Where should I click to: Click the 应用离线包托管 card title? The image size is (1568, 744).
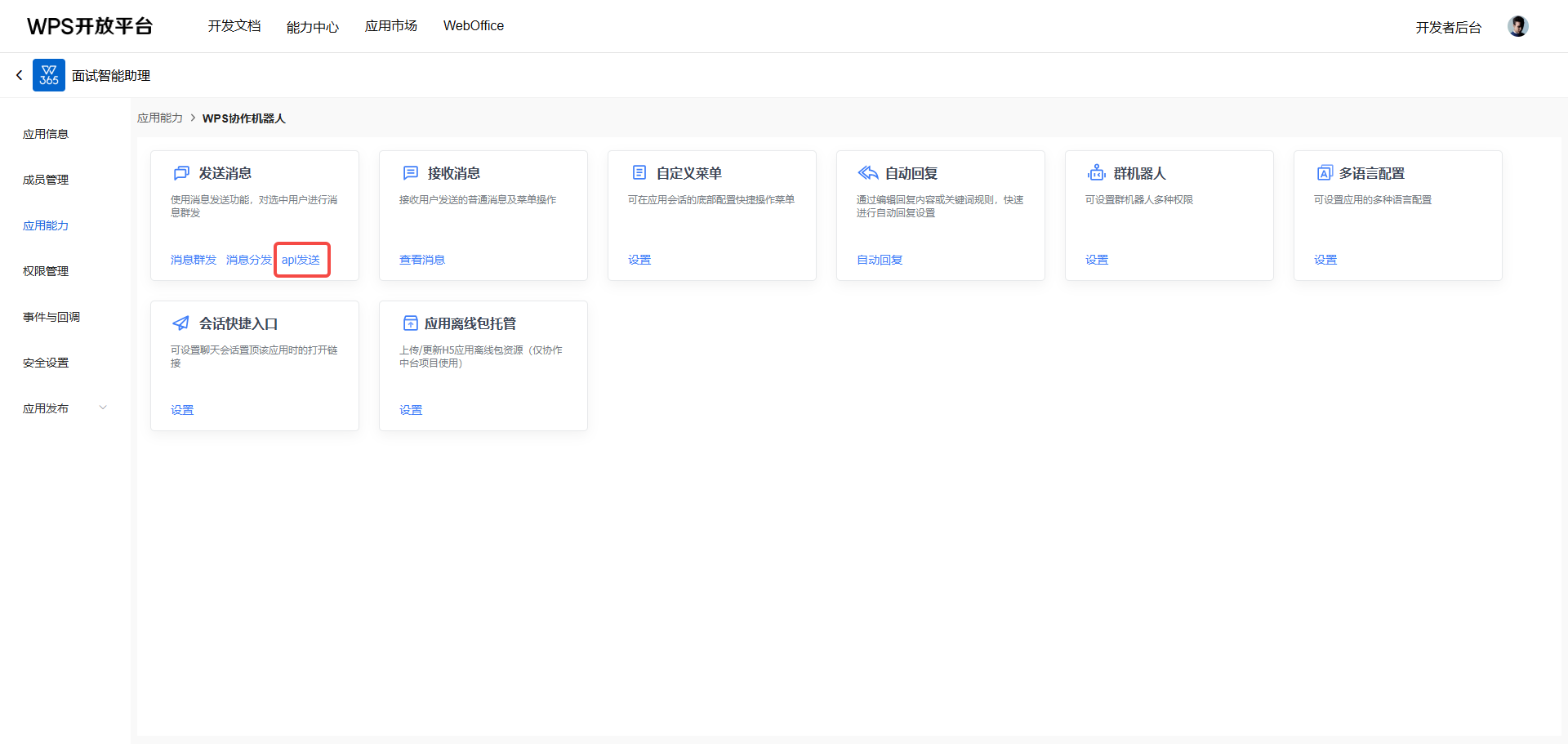point(470,323)
